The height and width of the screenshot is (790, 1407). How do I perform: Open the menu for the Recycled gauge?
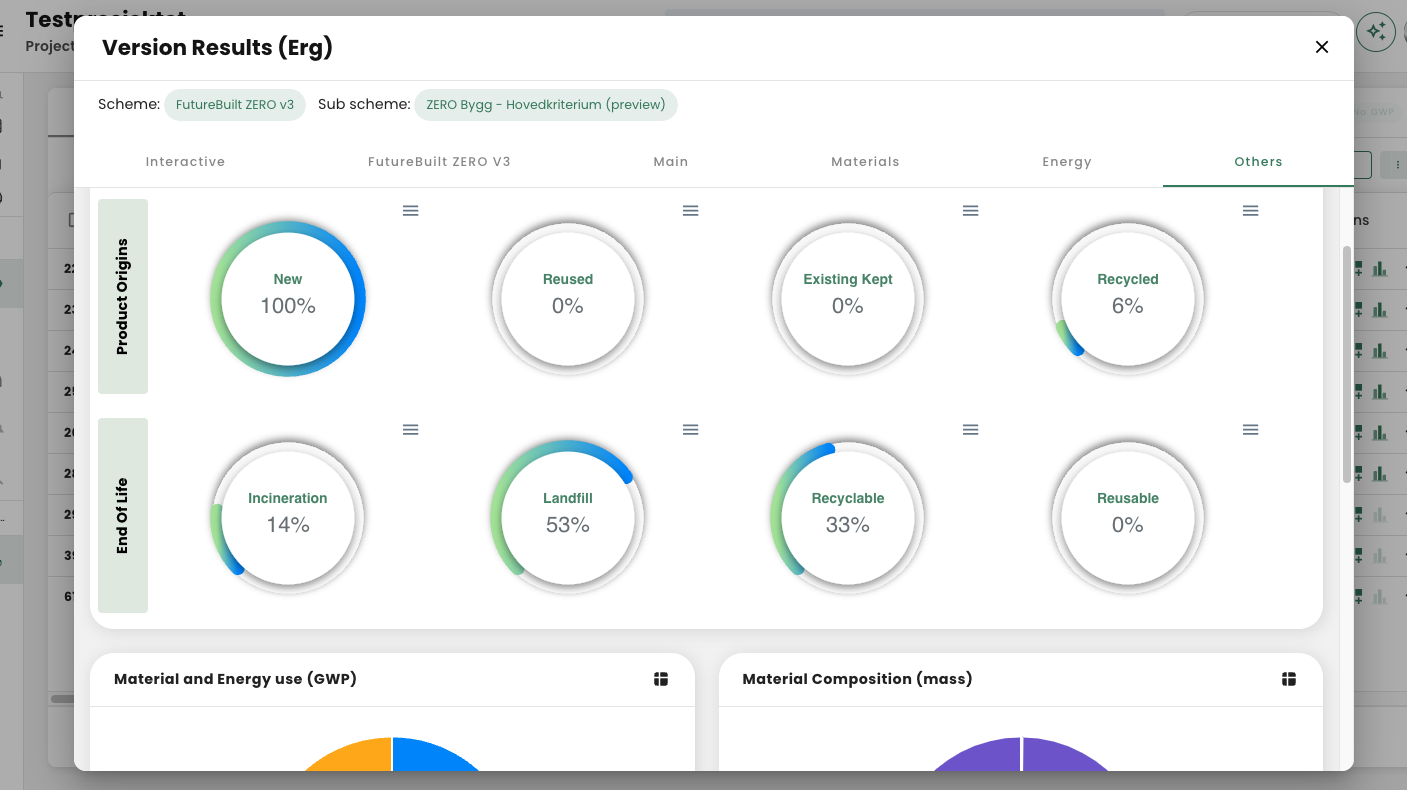[1251, 210]
